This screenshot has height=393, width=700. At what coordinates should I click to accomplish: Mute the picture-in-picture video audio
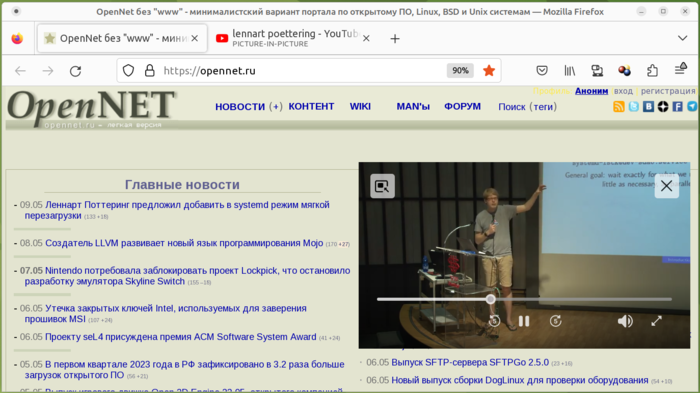[625, 321]
